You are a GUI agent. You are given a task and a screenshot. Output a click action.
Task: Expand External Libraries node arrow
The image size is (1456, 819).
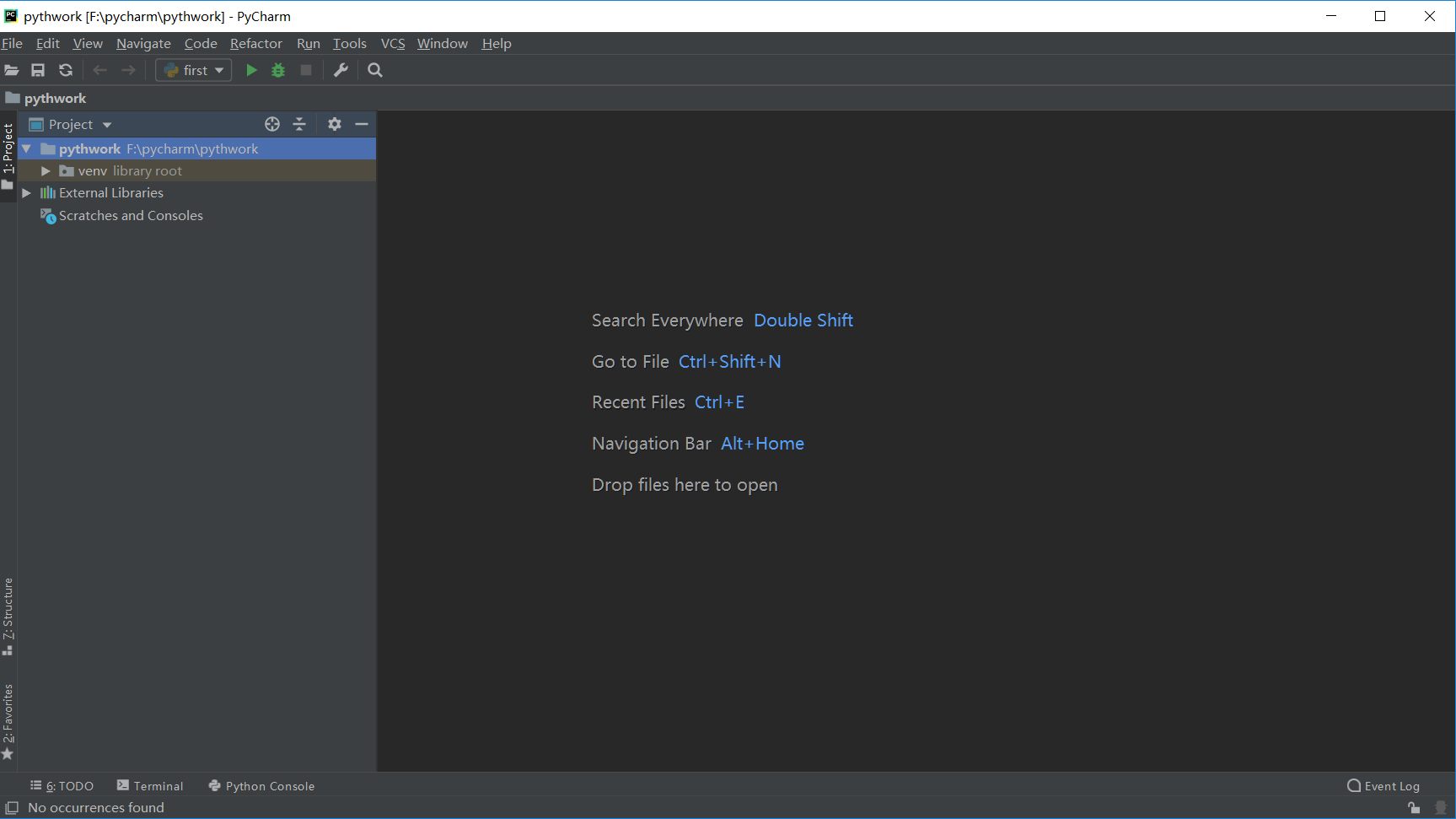(x=26, y=193)
